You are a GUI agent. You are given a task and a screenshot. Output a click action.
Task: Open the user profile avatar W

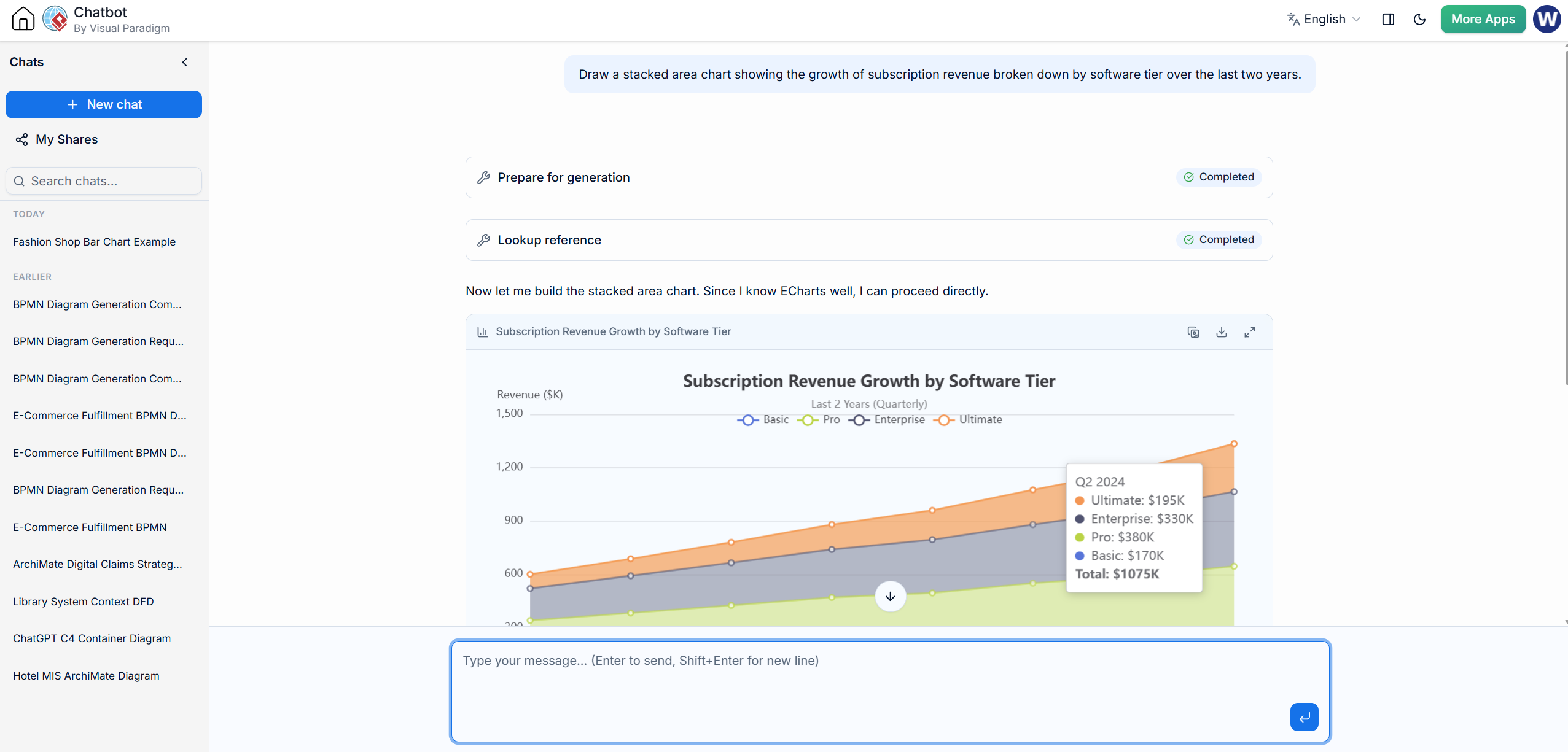(x=1547, y=19)
